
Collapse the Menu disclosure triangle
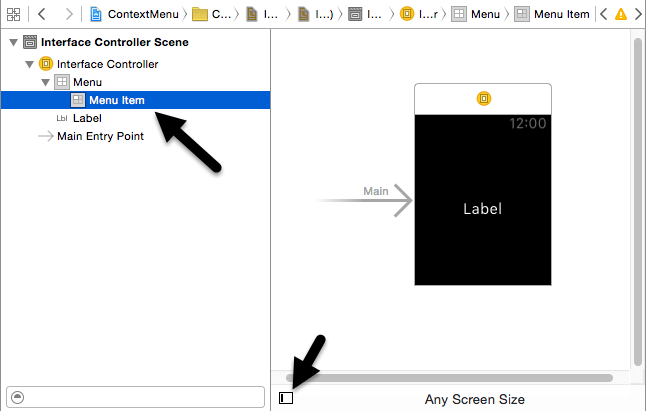pyautogui.click(x=44, y=82)
